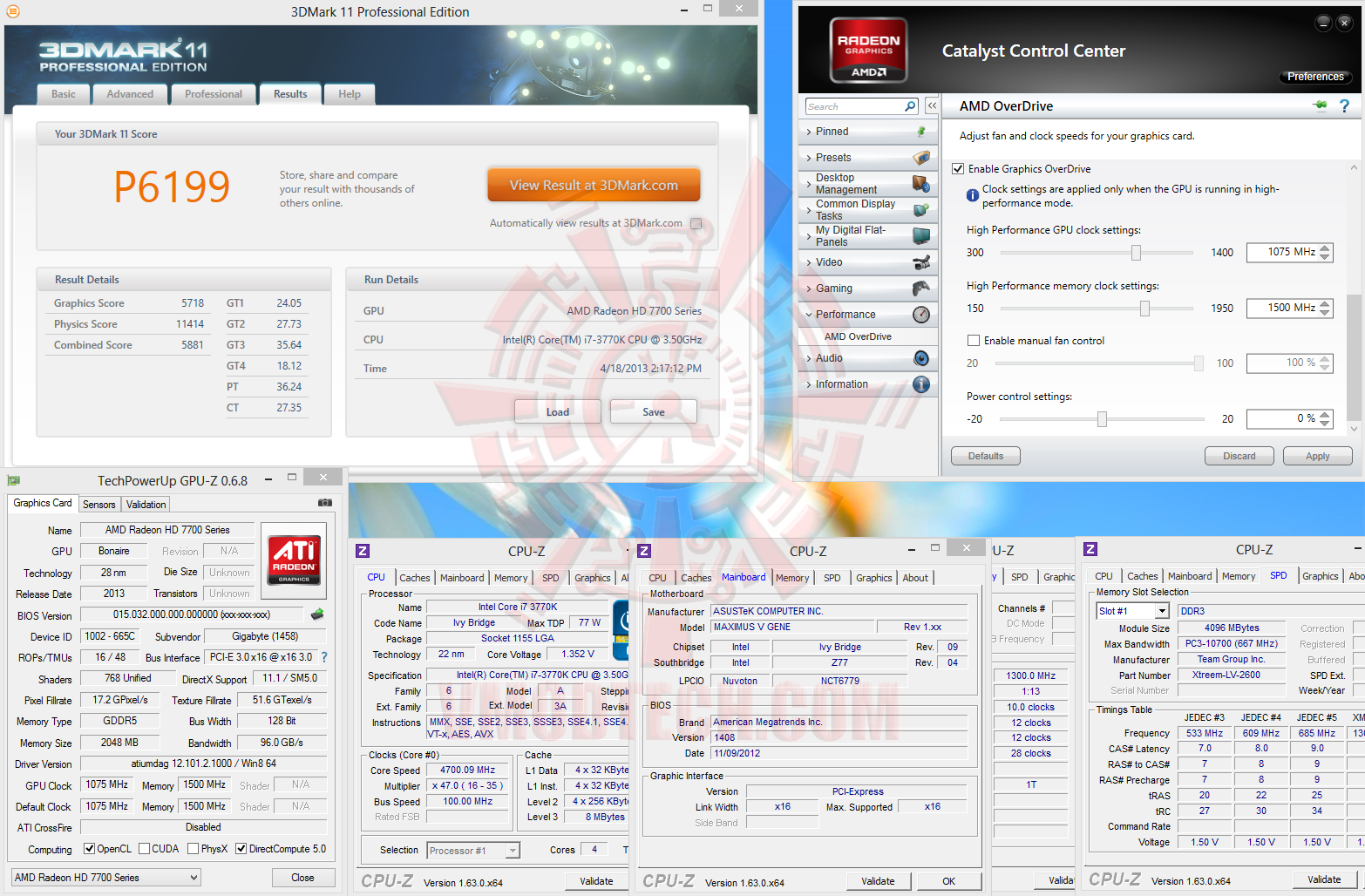This screenshot has height=896, width=1365.
Task: Click the Presets row icon
Action: pos(921,158)
